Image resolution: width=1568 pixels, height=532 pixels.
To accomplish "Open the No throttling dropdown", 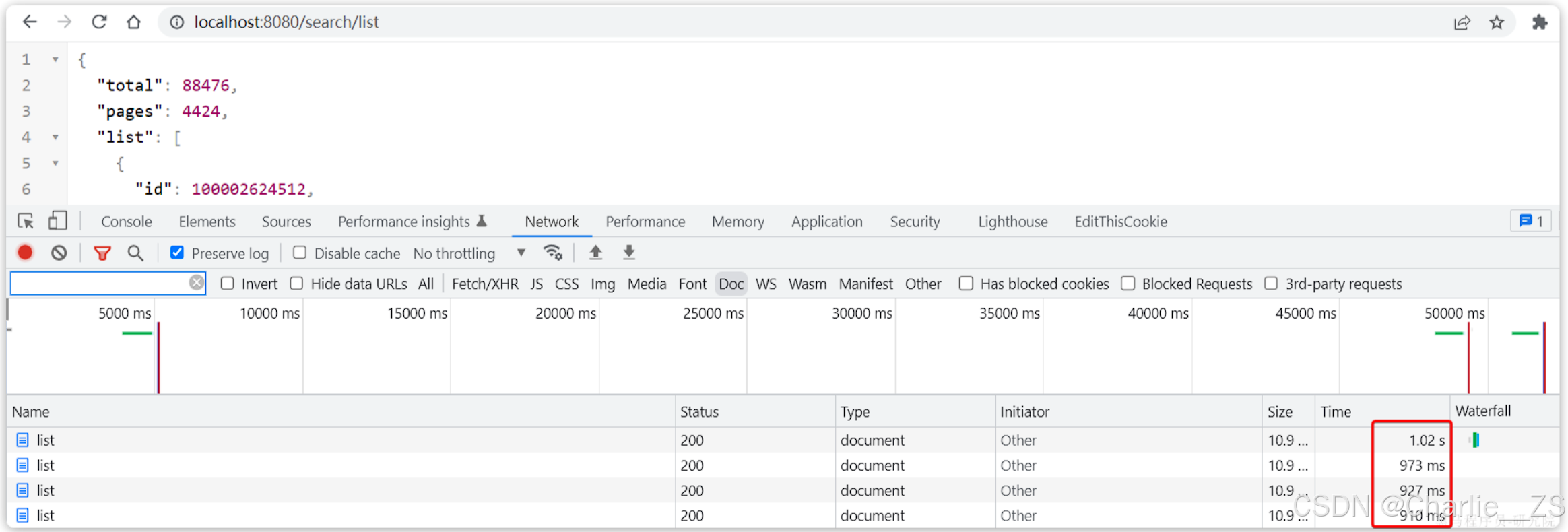I will [469, 253].
